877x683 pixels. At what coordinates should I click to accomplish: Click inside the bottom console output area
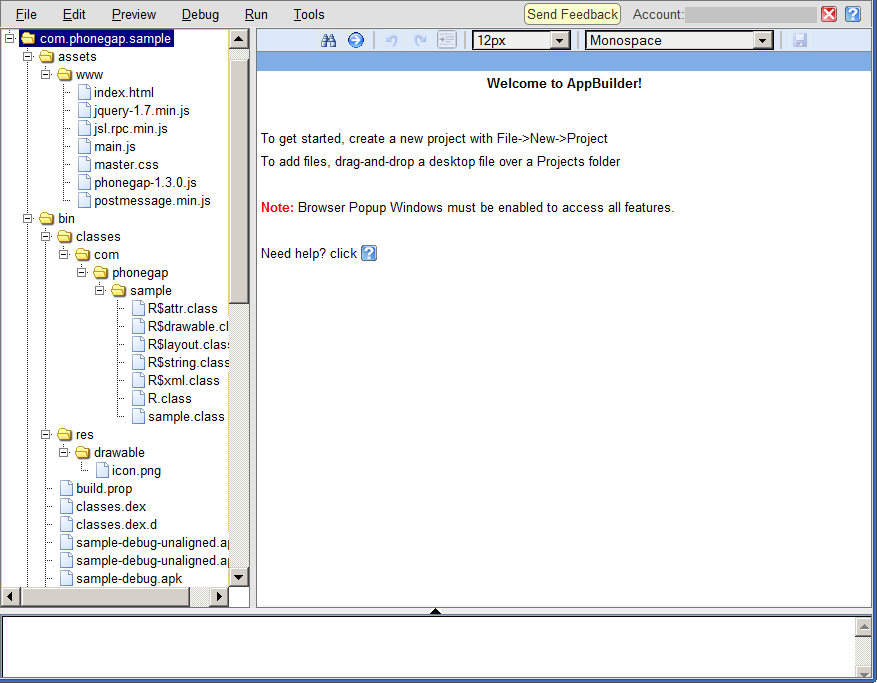[x=428, y=647]
